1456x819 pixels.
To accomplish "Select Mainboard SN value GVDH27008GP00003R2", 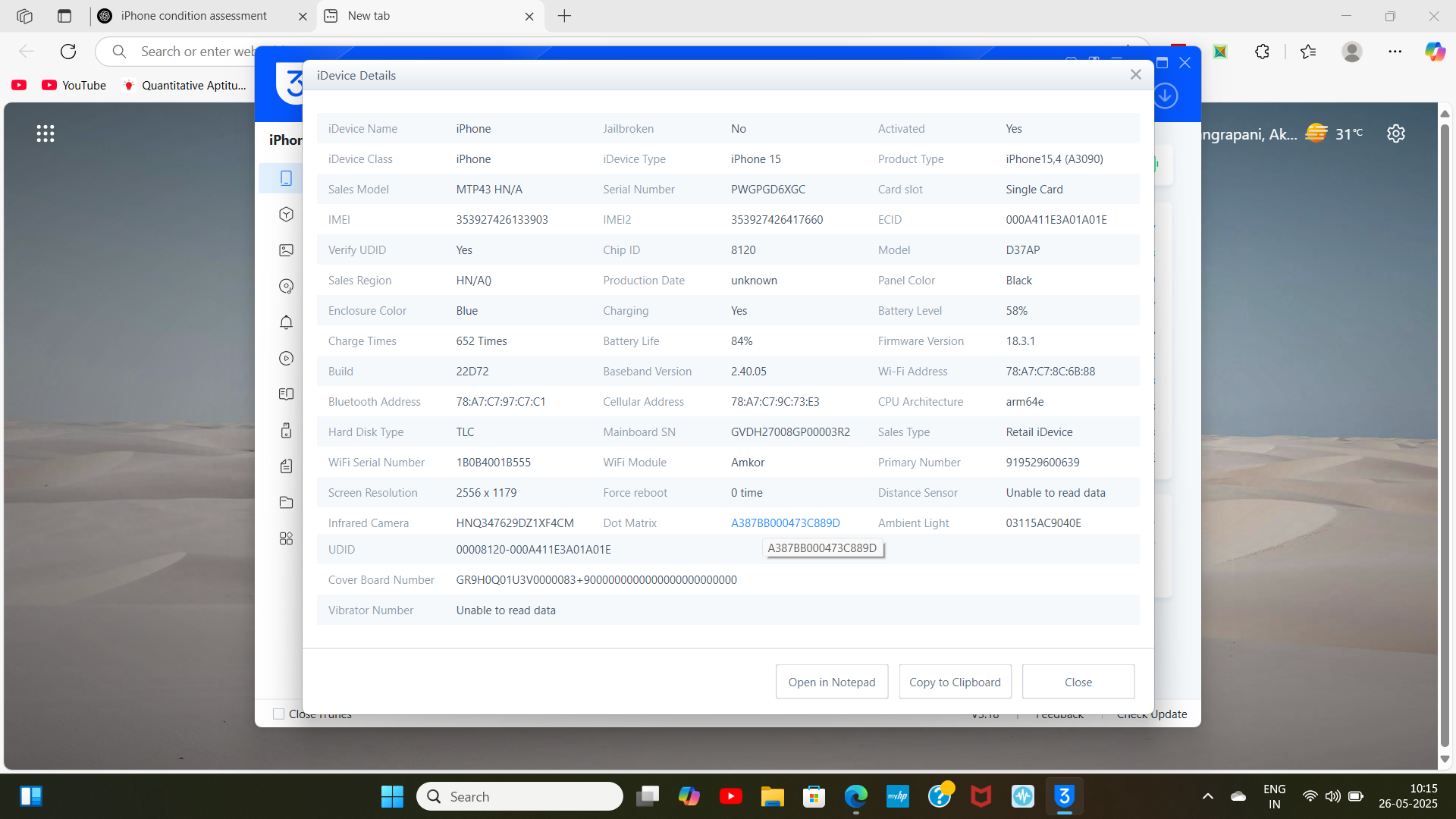I will 790,432.
